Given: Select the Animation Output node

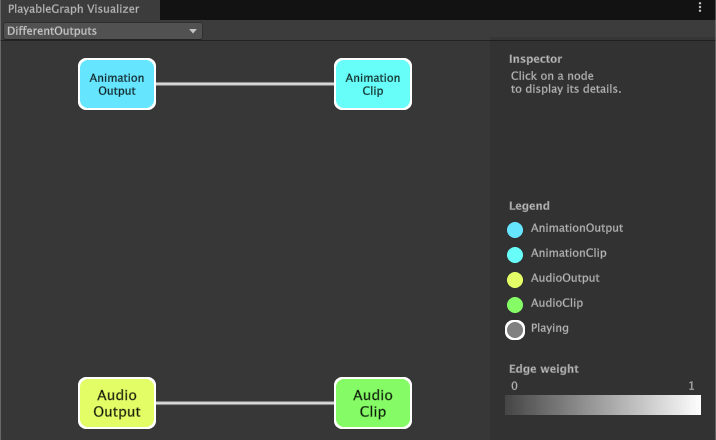Looking at the screenshot, I should click(x=117, y=84).
